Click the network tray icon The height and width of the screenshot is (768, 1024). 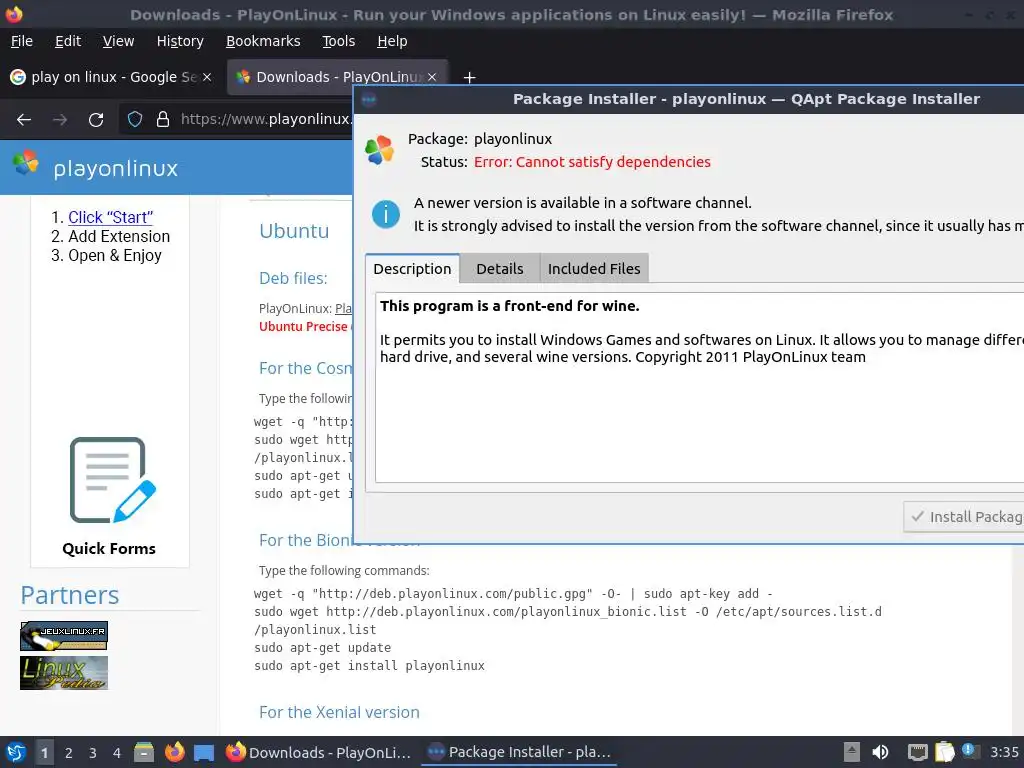[918, 752]
